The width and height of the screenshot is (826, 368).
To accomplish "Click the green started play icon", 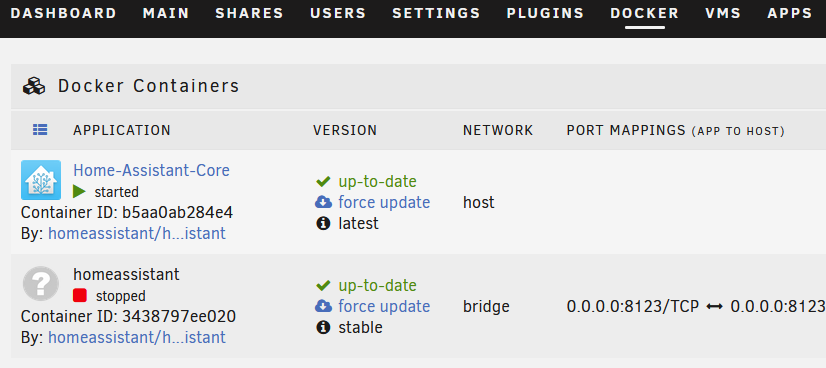I will click(x=80, y=192).
